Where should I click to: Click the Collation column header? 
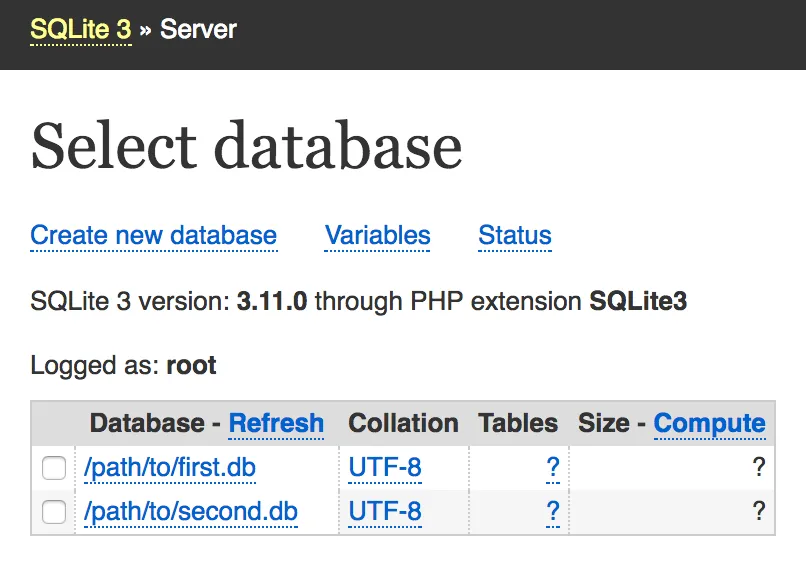pos(403,423)
